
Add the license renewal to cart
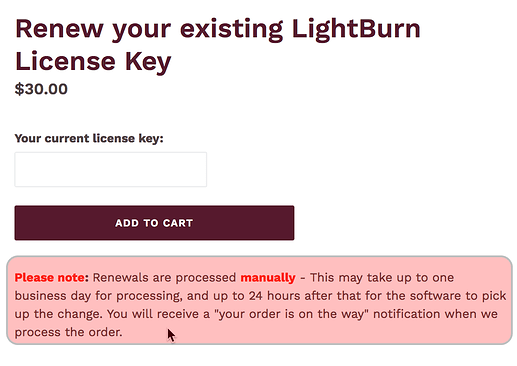pos(154,223)
